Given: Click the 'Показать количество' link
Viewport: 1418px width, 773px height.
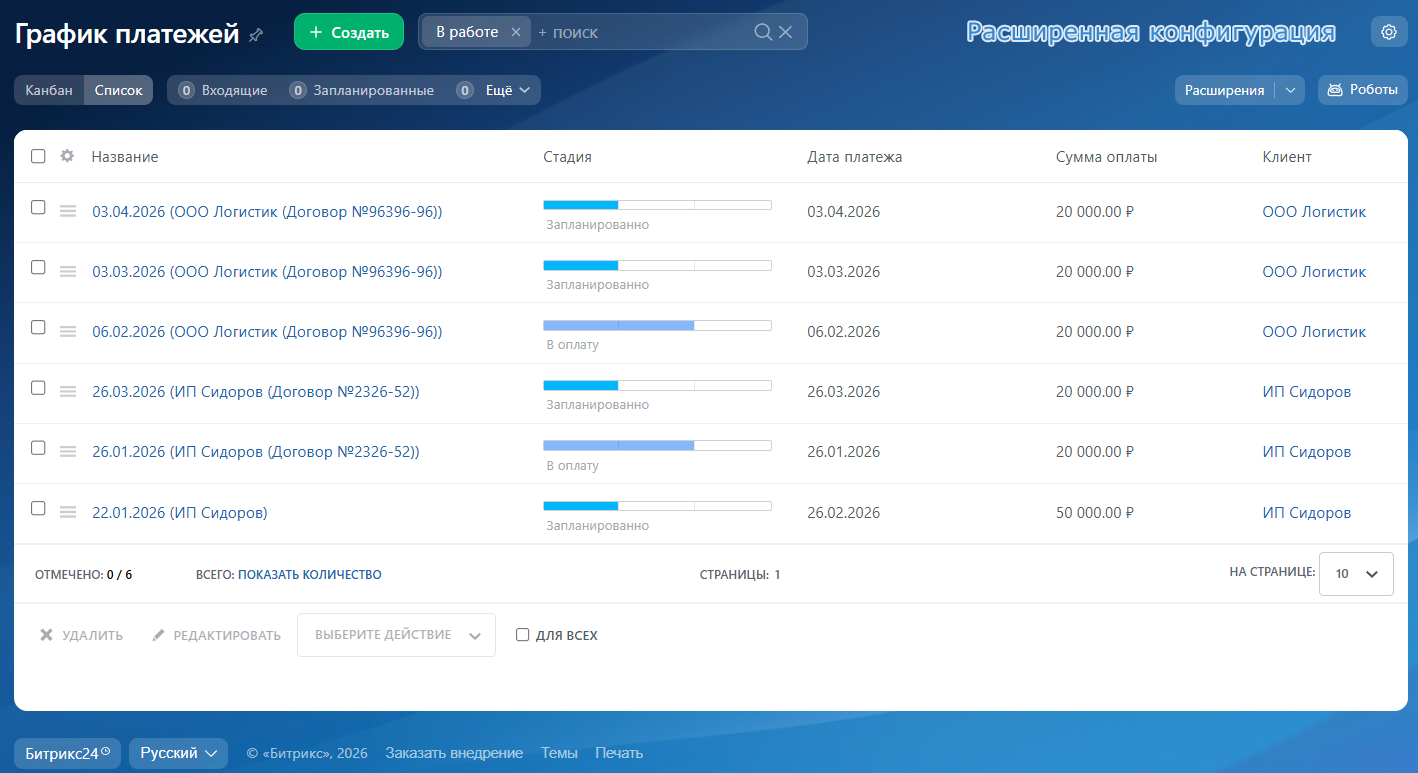Looking at the screenshot, I should coord(309,574).
